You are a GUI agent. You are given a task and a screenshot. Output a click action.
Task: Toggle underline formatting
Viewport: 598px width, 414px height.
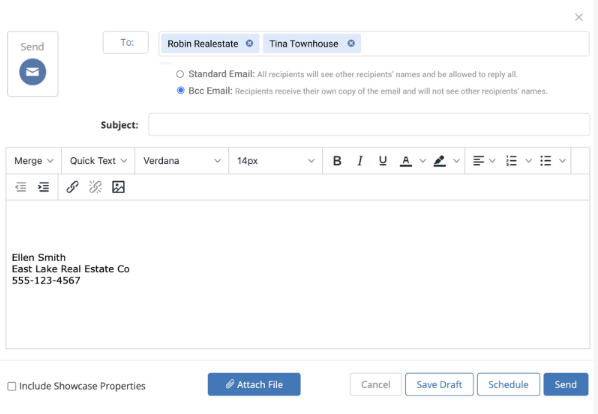tap(383, 161)
